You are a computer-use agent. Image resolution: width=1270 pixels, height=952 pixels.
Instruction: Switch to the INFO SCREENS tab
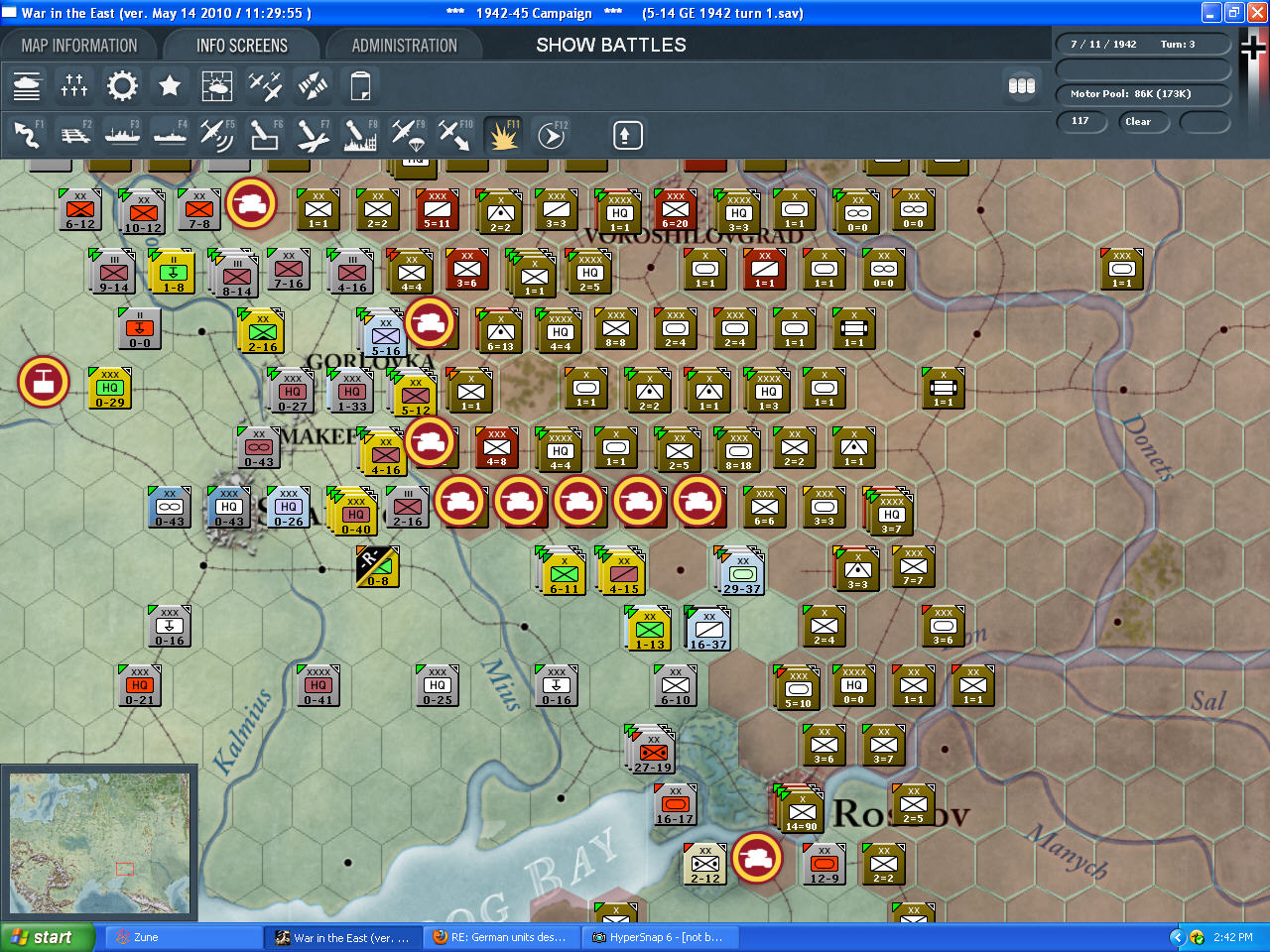coord(242,46)
